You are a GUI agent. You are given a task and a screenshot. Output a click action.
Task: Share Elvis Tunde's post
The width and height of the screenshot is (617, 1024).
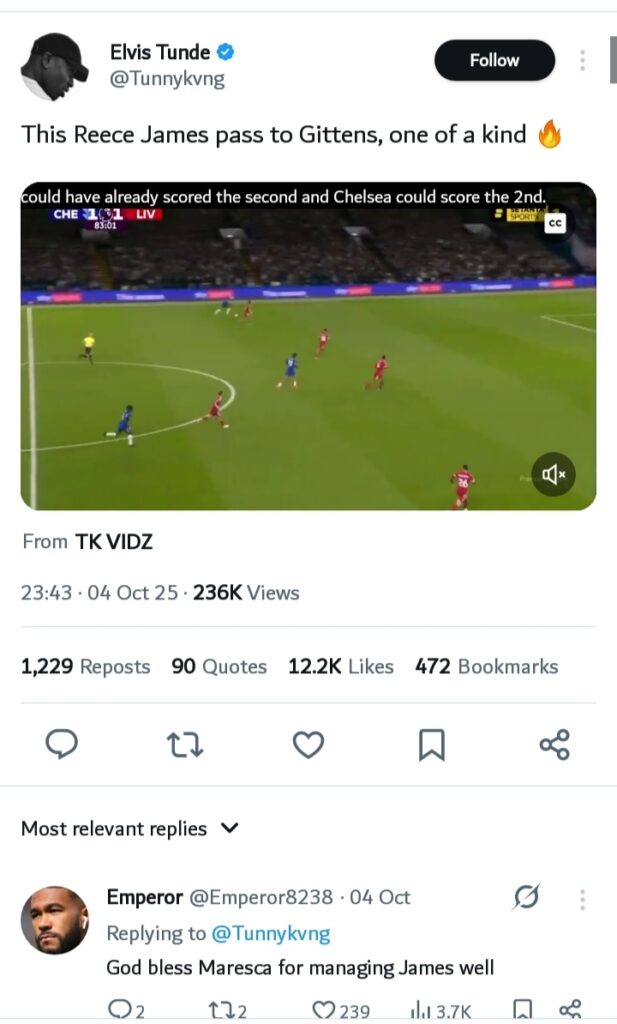[554, 744]
